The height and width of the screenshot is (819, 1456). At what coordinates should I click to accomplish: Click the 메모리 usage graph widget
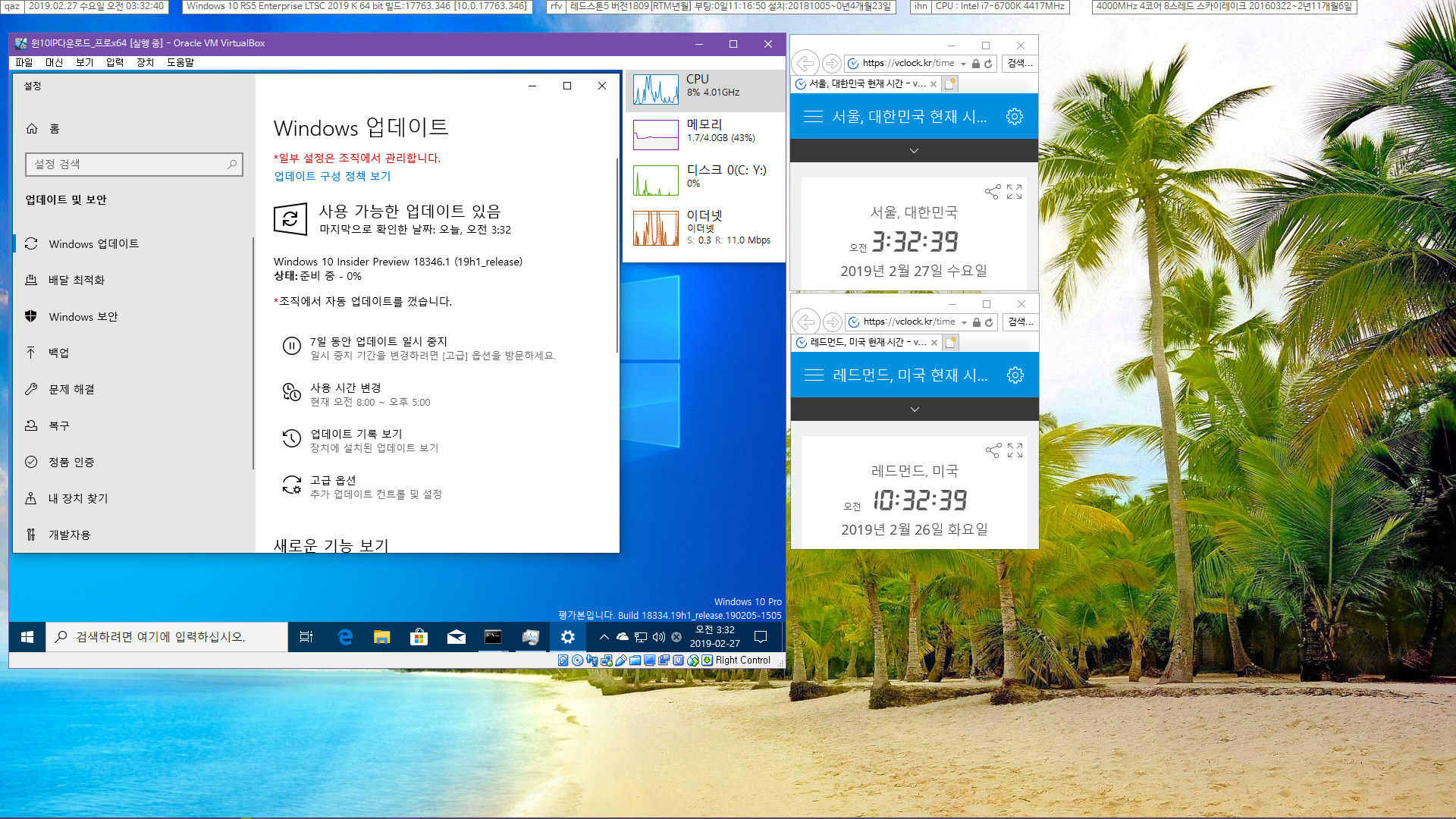(656, 135)
